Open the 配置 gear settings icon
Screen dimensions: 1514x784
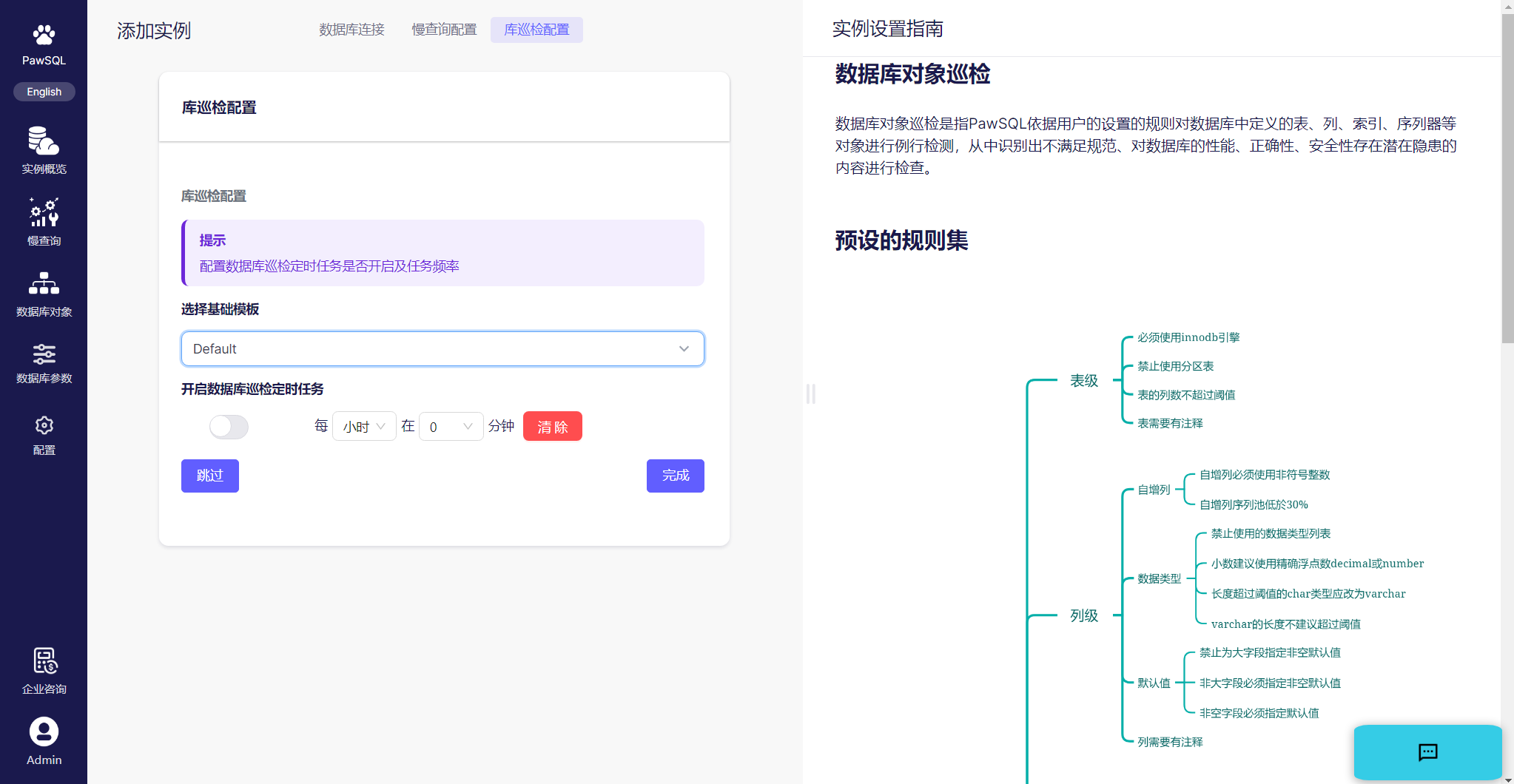pyautogui.click(x=44, y=425)
